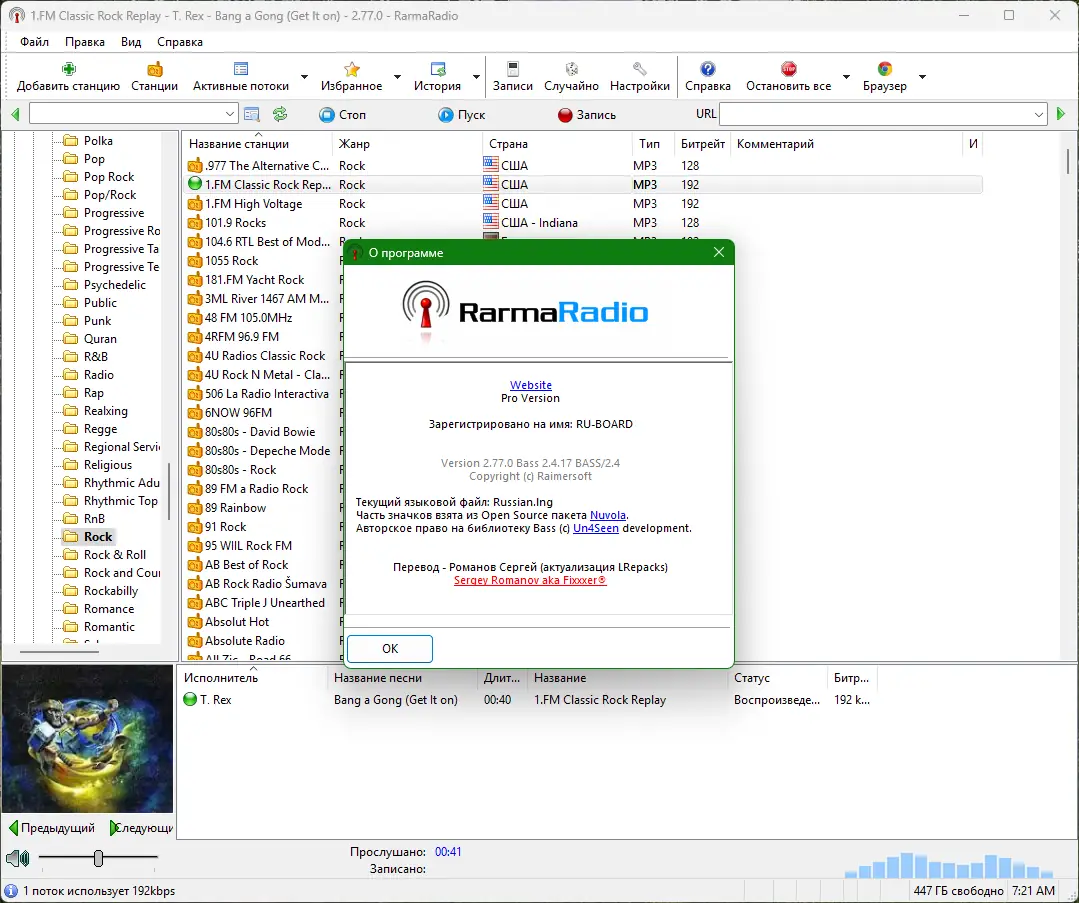Click the album art thumbnail
This screenshot has width=1079, height=903.
point(87,739)
